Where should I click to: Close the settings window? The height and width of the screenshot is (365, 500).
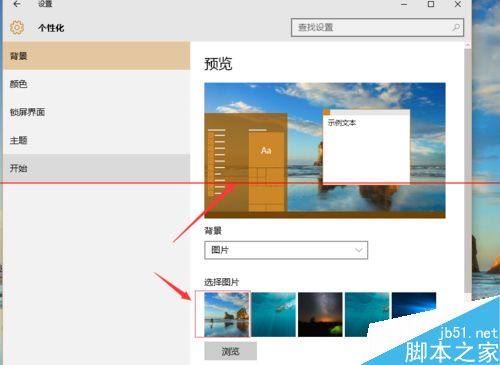coord(458,4)
